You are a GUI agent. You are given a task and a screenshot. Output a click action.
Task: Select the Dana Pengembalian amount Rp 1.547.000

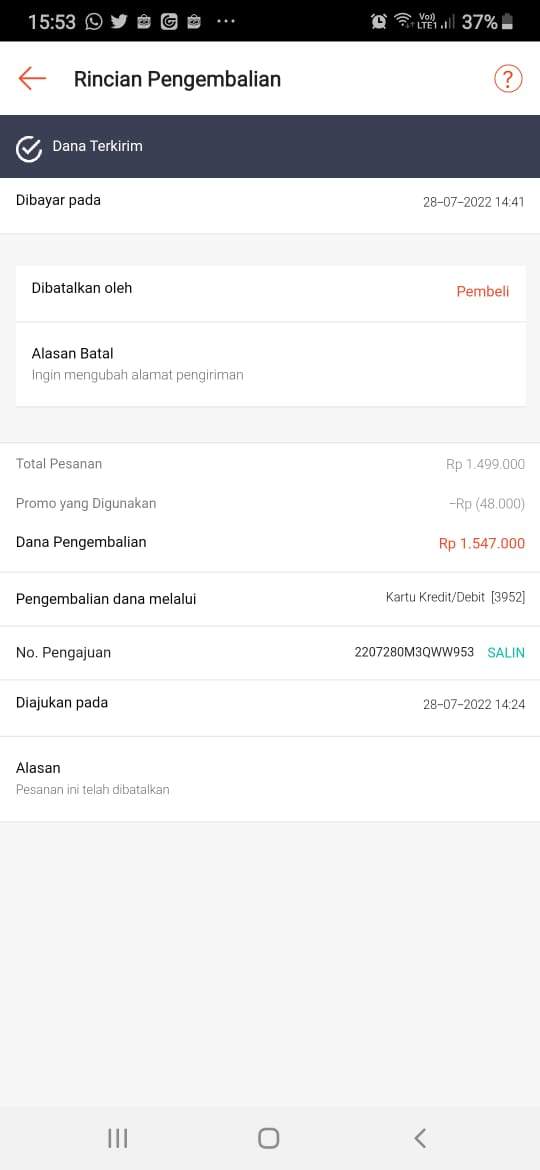coord(482,544)
